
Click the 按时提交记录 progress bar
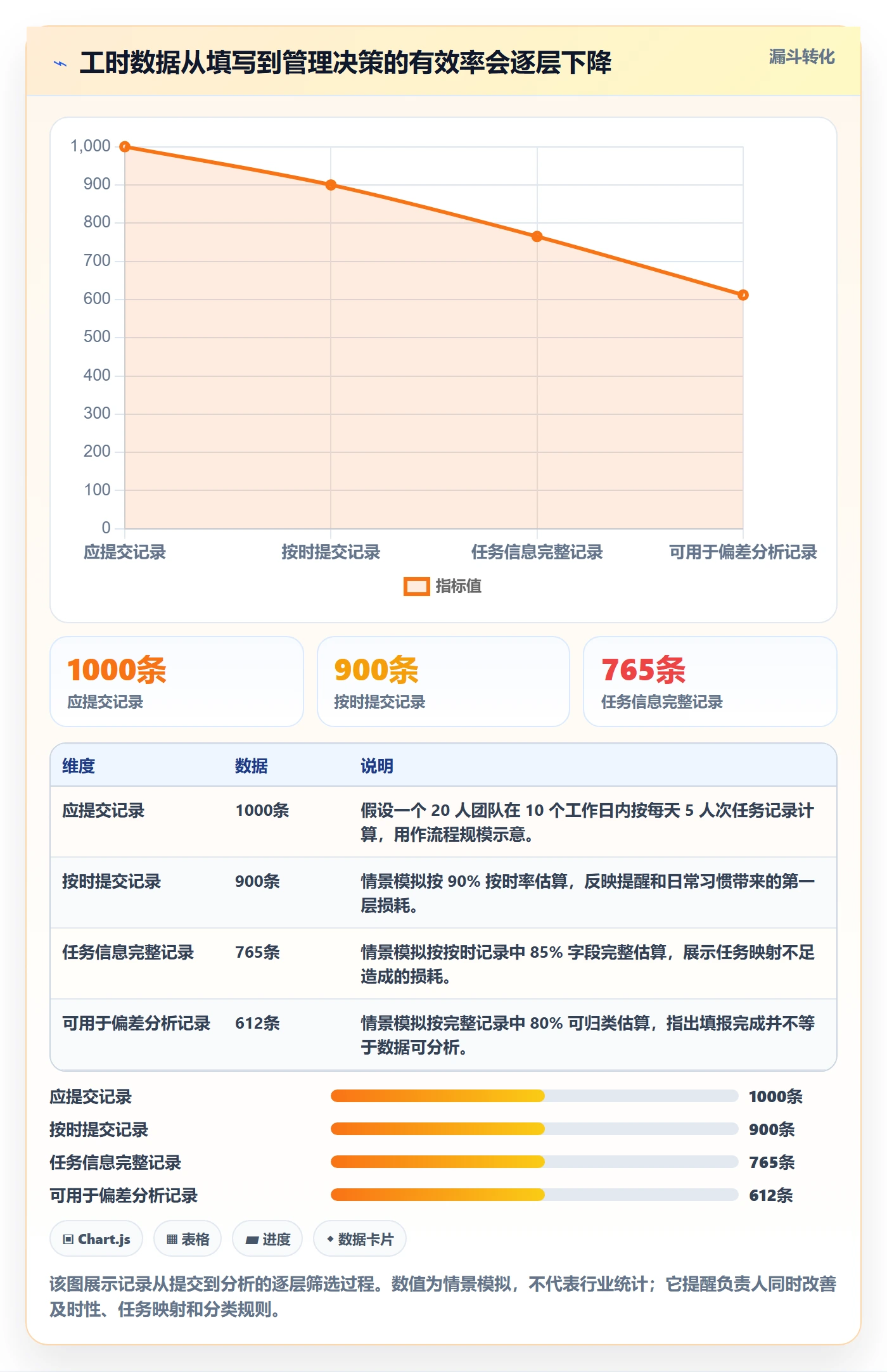(534, 1129)
